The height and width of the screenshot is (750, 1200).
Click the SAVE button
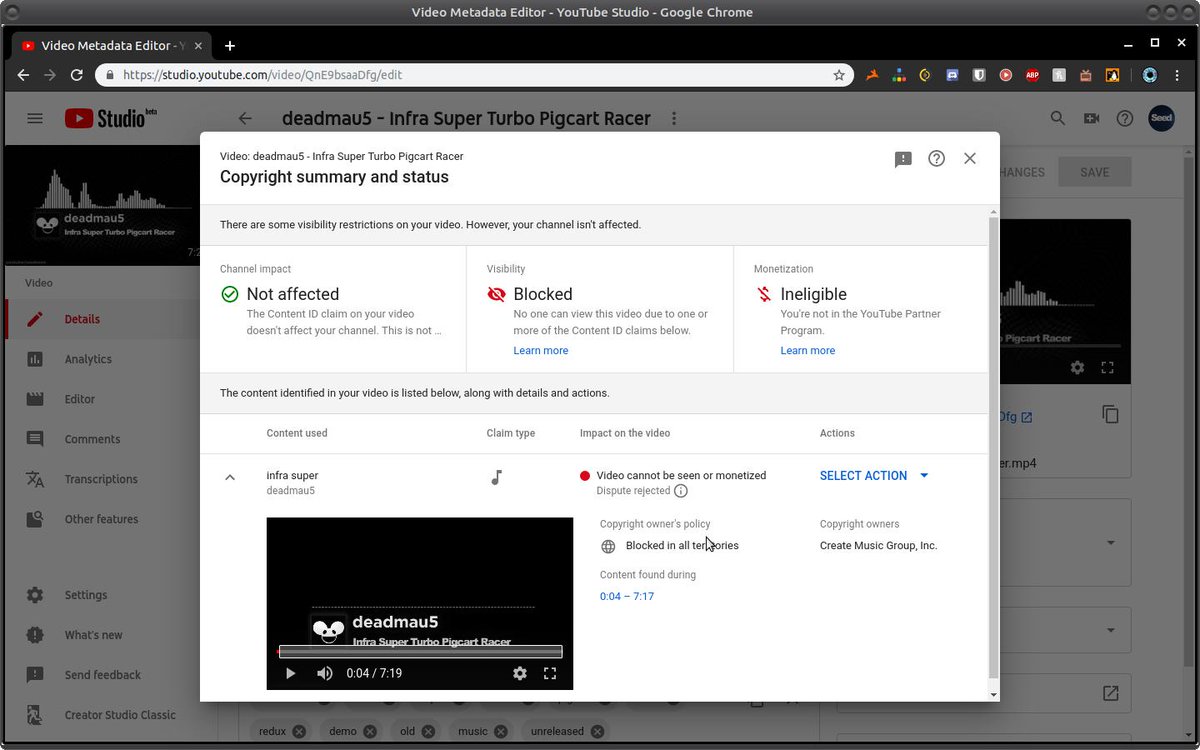tap(1095, 172)
